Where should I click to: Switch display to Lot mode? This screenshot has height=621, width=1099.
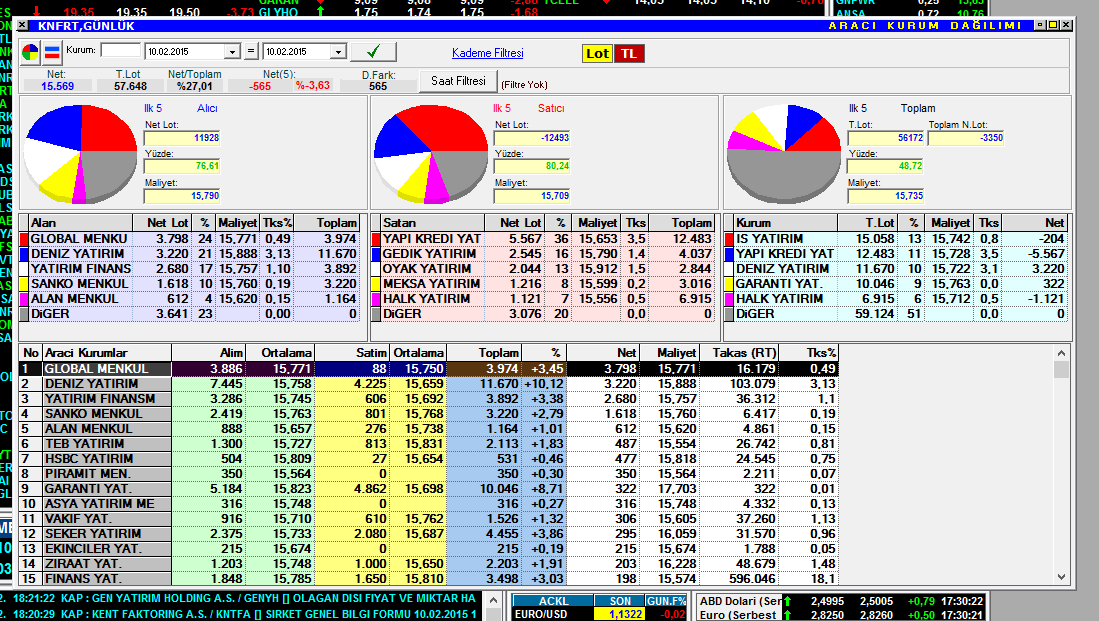[x=597, y=54]
